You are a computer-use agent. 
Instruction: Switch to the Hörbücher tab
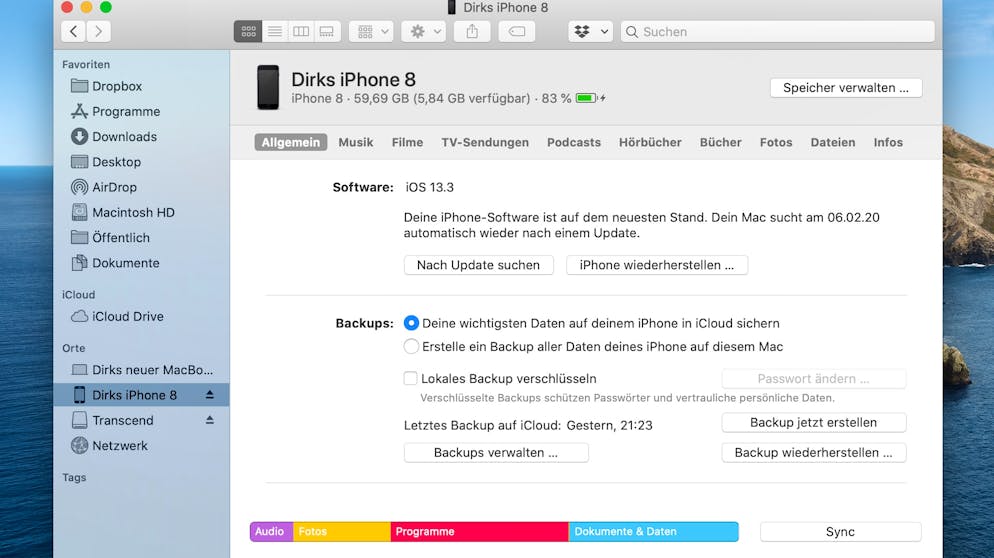point(650,142)
